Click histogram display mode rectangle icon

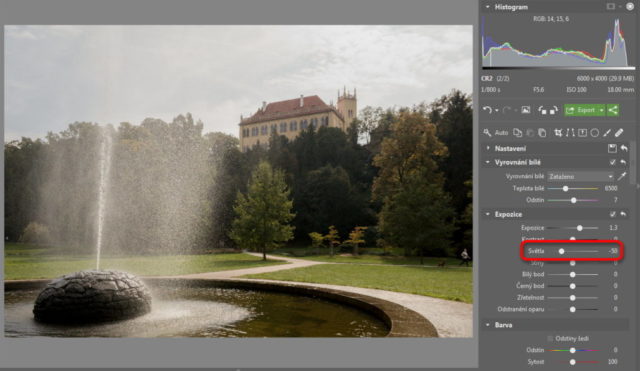pyautogui.click(x=611, y=7)
